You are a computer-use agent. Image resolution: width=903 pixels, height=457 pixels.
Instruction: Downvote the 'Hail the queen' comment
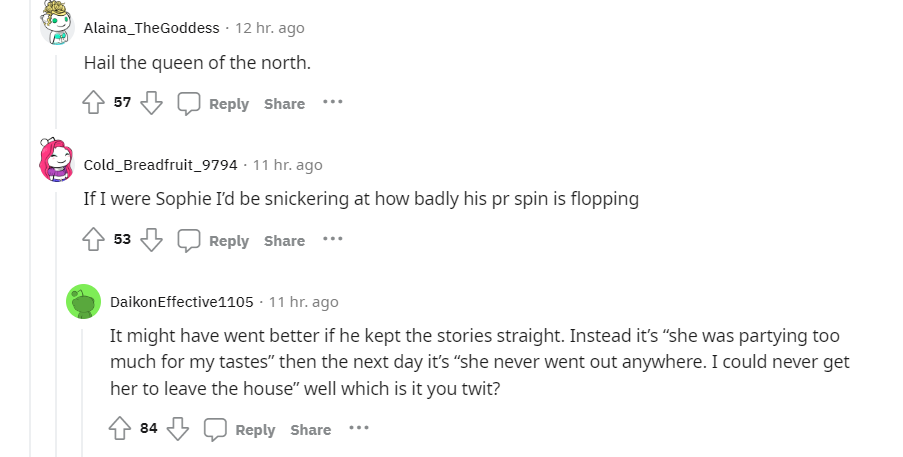coord(151,103)
